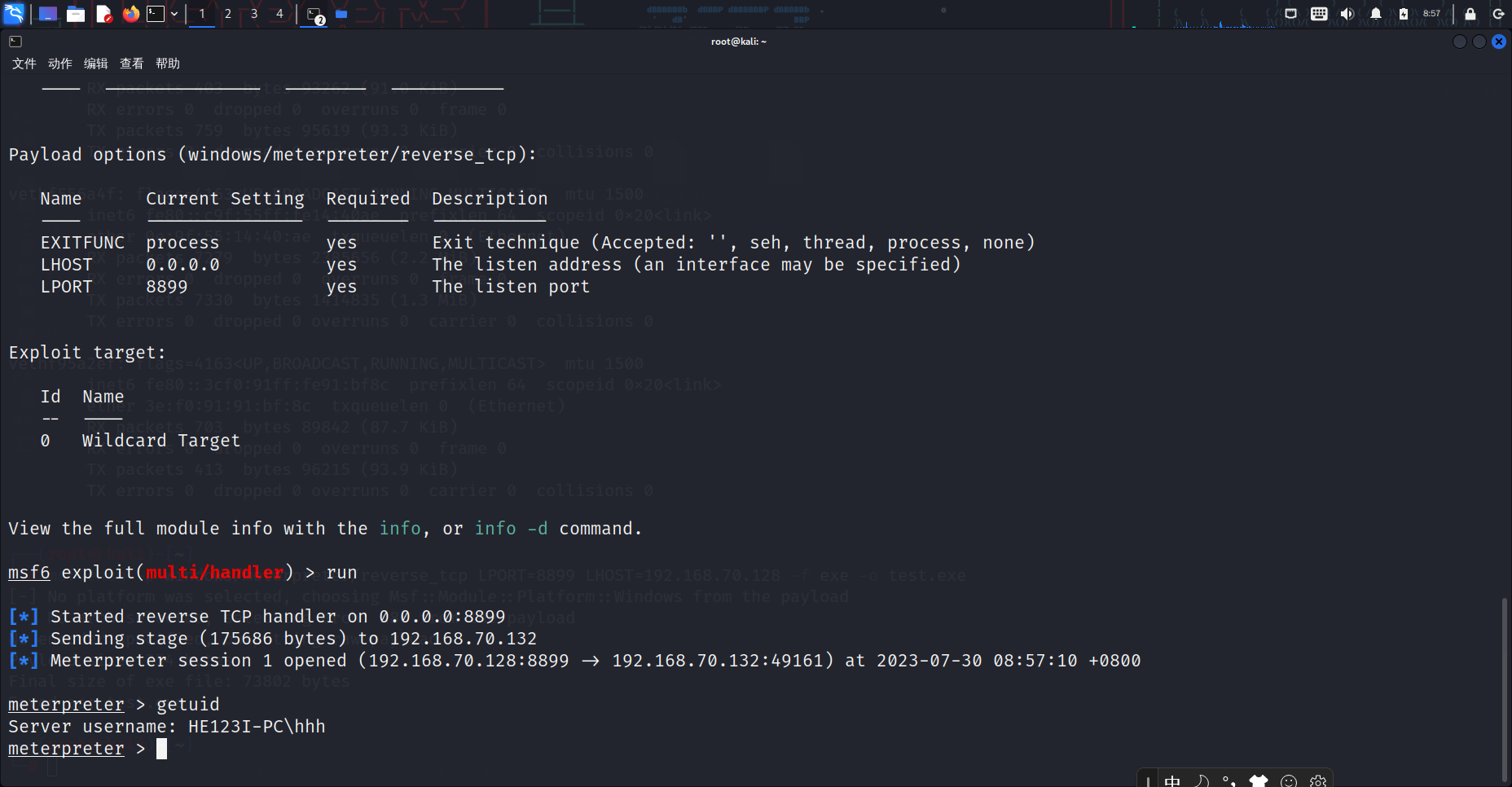
Task: Toggle full-width mode via moon icon
Action: coord(1201,780)
